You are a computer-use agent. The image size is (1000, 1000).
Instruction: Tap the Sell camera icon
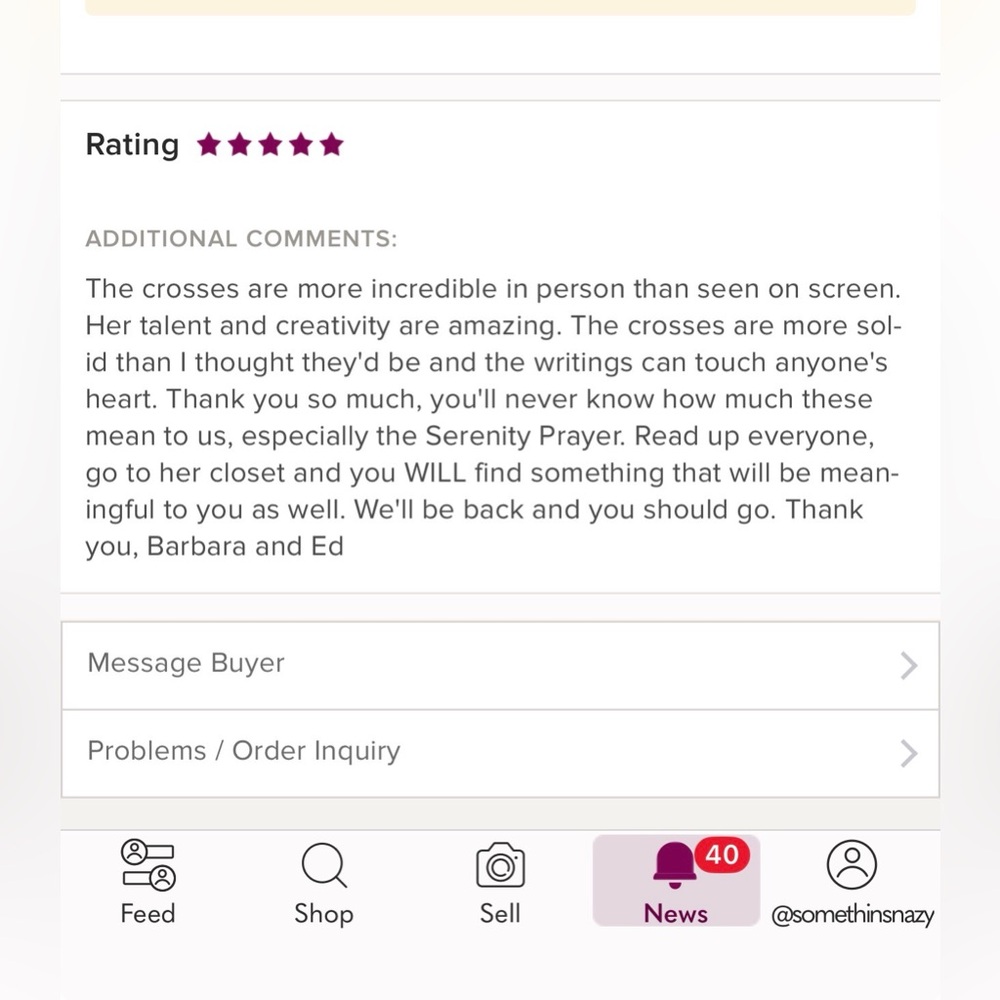[501, 865]
